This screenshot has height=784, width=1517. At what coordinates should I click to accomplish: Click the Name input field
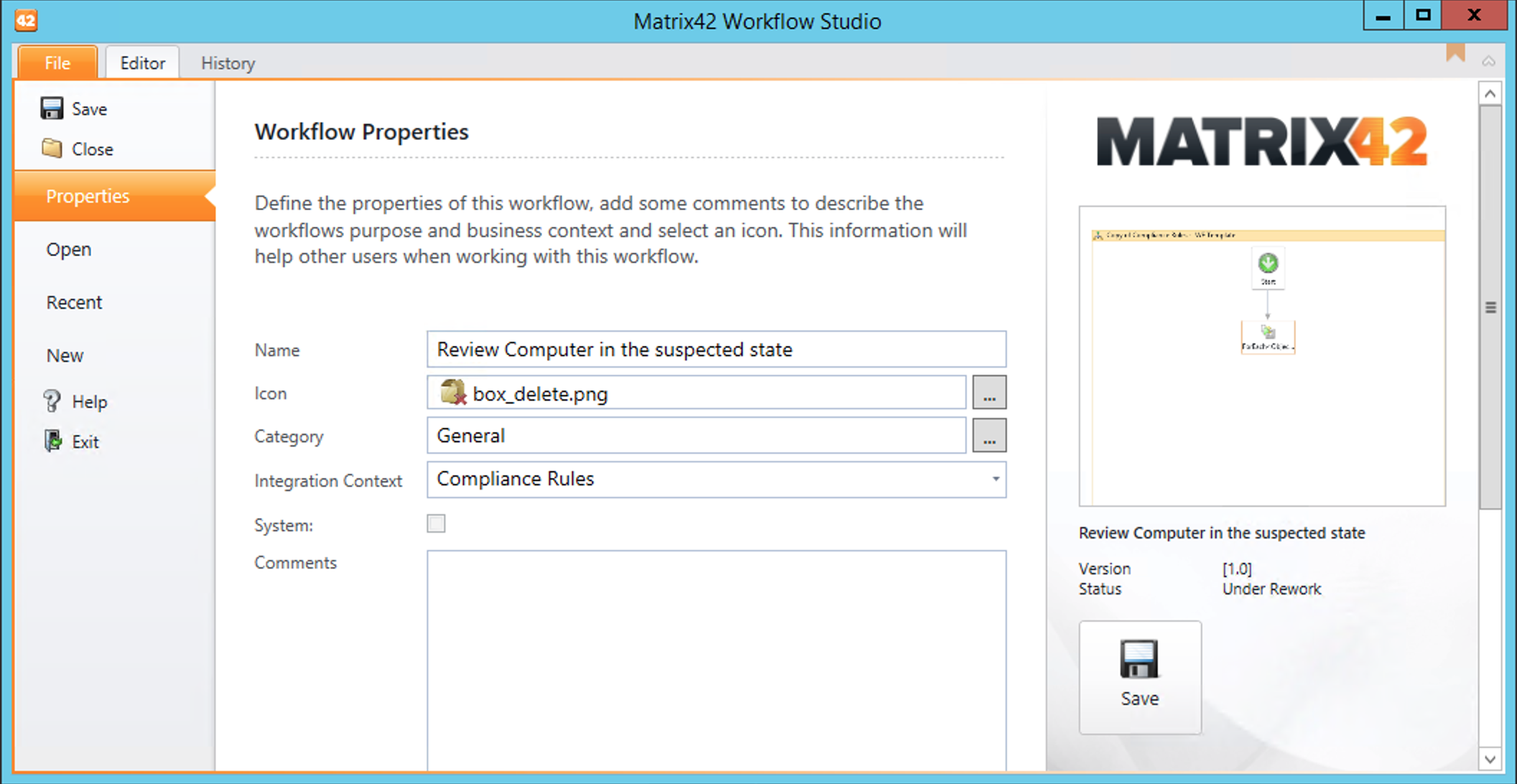(x=717, y=350)
